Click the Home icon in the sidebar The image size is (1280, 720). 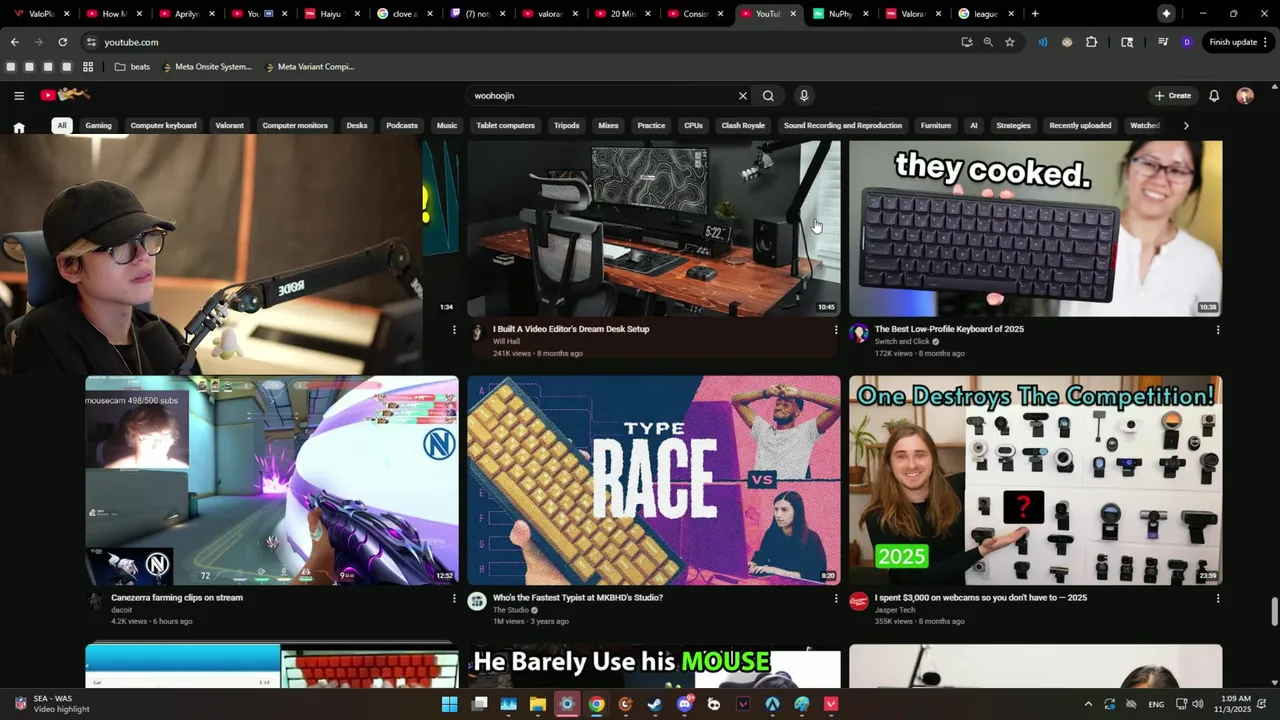click(19, 127)
